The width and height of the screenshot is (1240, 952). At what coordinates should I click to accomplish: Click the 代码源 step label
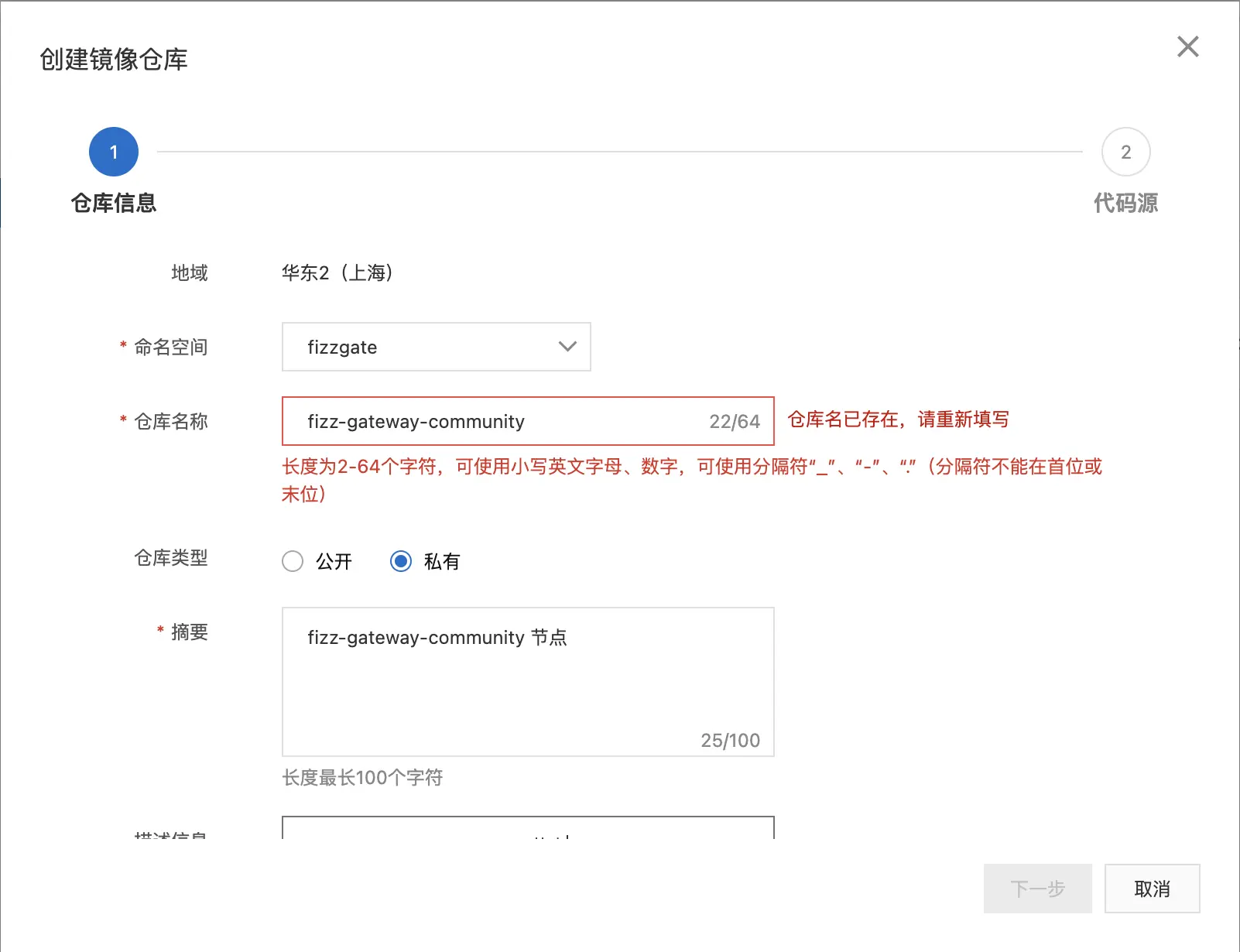tap(1125, 203)
